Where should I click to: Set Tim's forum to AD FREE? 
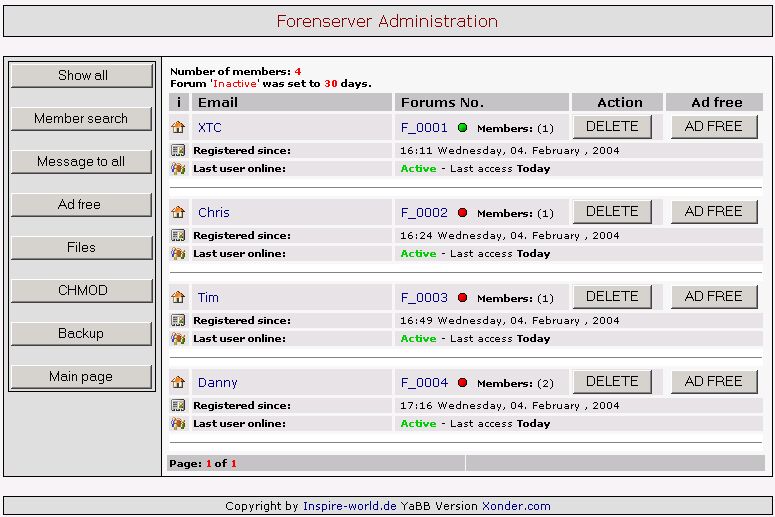714,297
